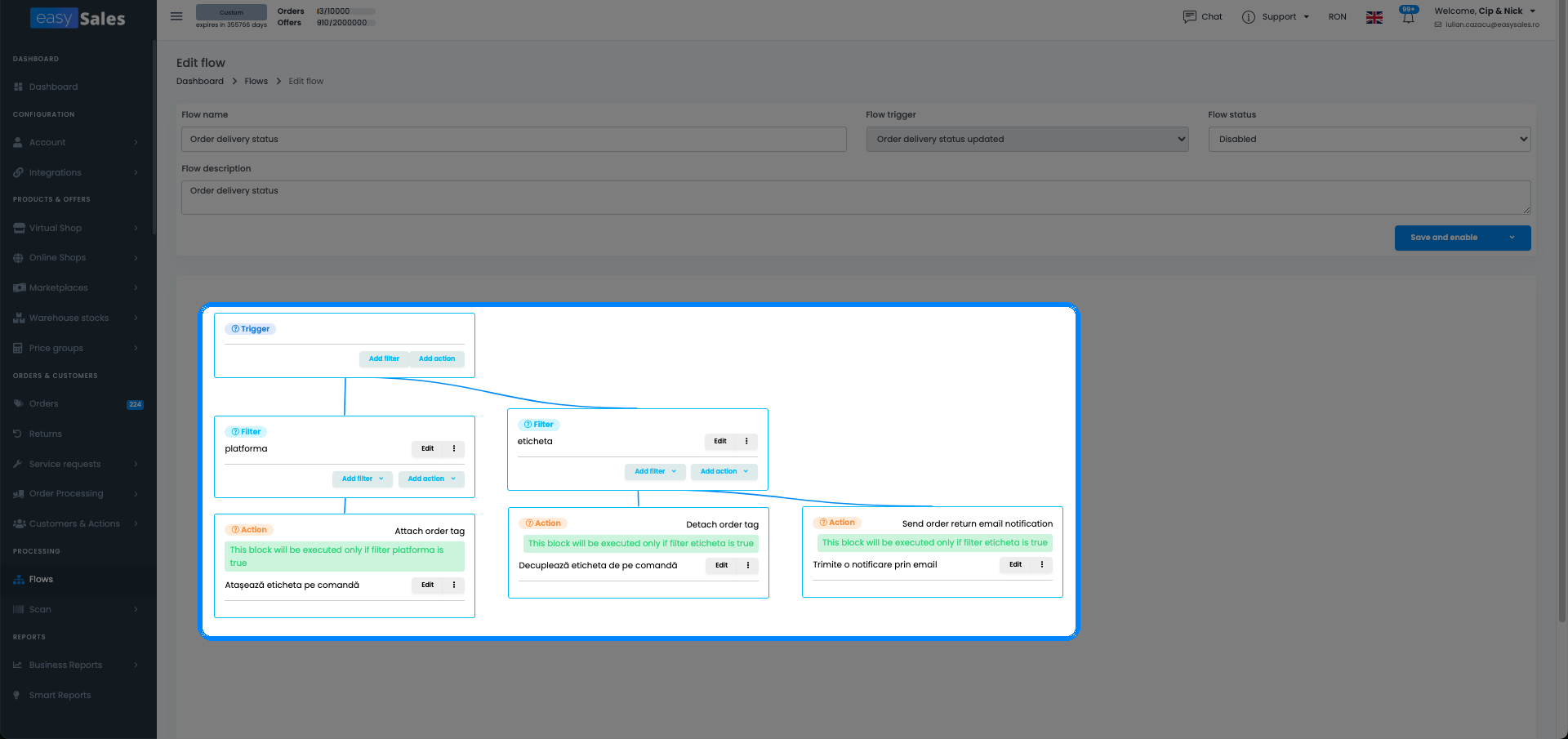
Task: Expand Save and enable arrow options
Action: click(x=1512, y=238)
